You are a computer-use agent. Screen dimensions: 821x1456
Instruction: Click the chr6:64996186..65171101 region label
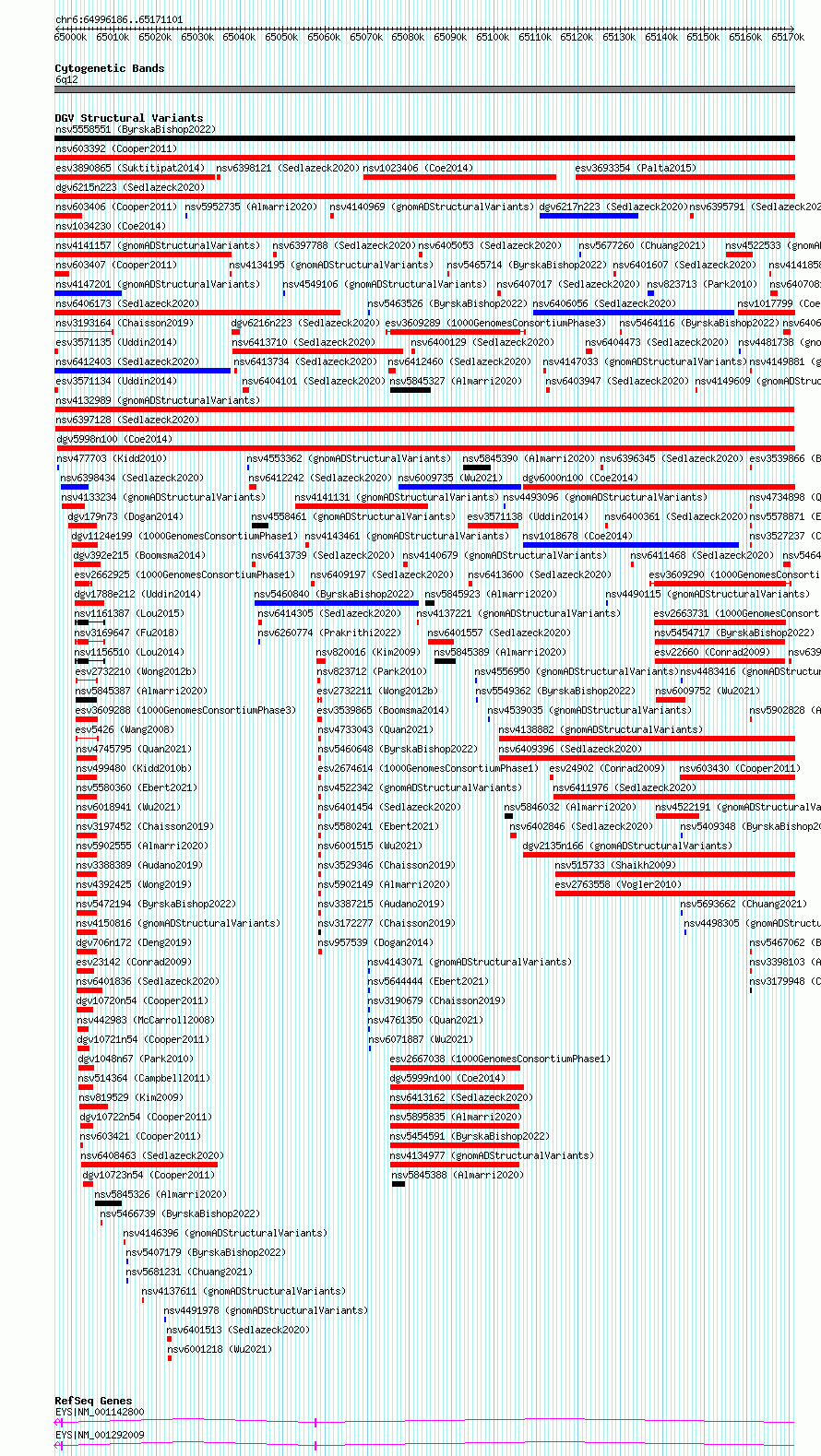[118, 19]
